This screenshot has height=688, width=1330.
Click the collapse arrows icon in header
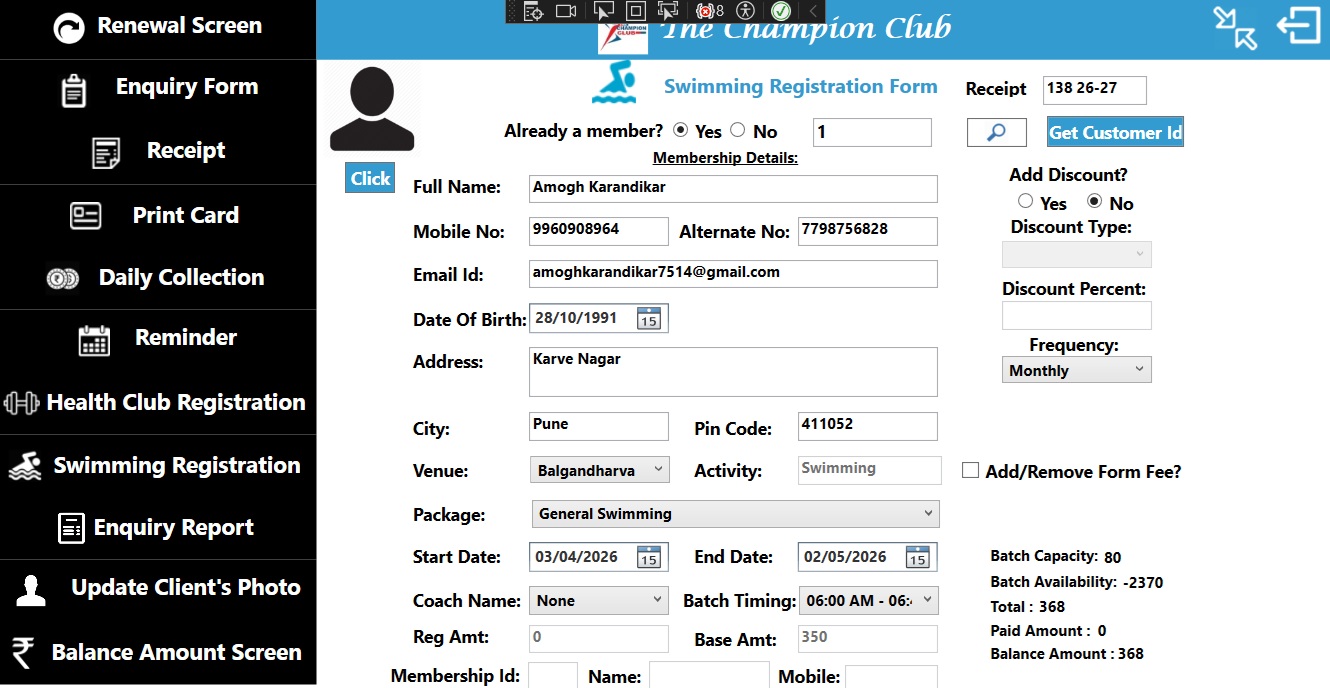coord(1235,27)
